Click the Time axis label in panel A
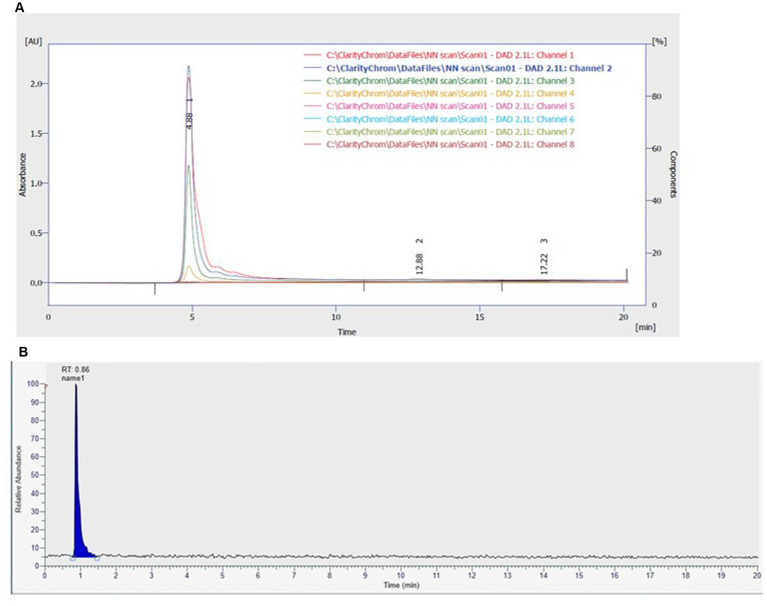Viewport: 767px width, 606px height. pyautogui.click(x=347, y=332)
